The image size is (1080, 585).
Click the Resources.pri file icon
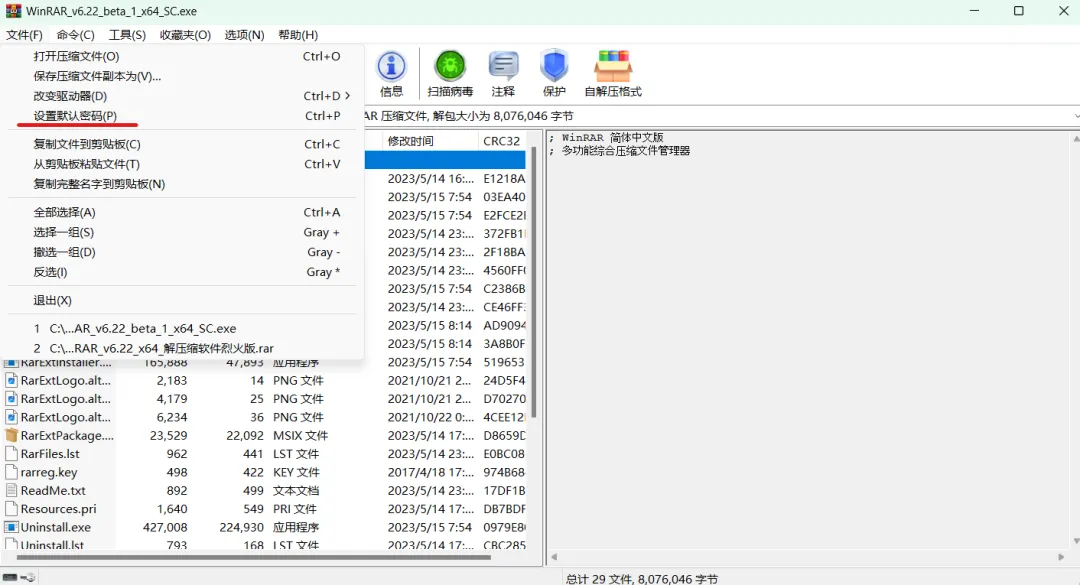11,509
